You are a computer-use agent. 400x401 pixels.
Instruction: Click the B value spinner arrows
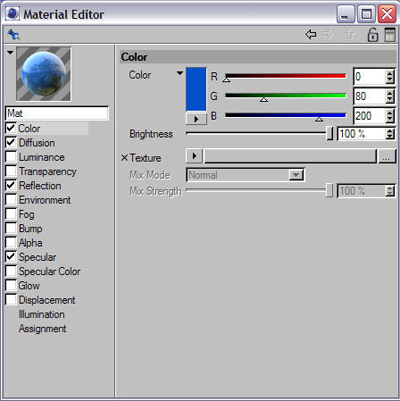click(x=390, y=116)
